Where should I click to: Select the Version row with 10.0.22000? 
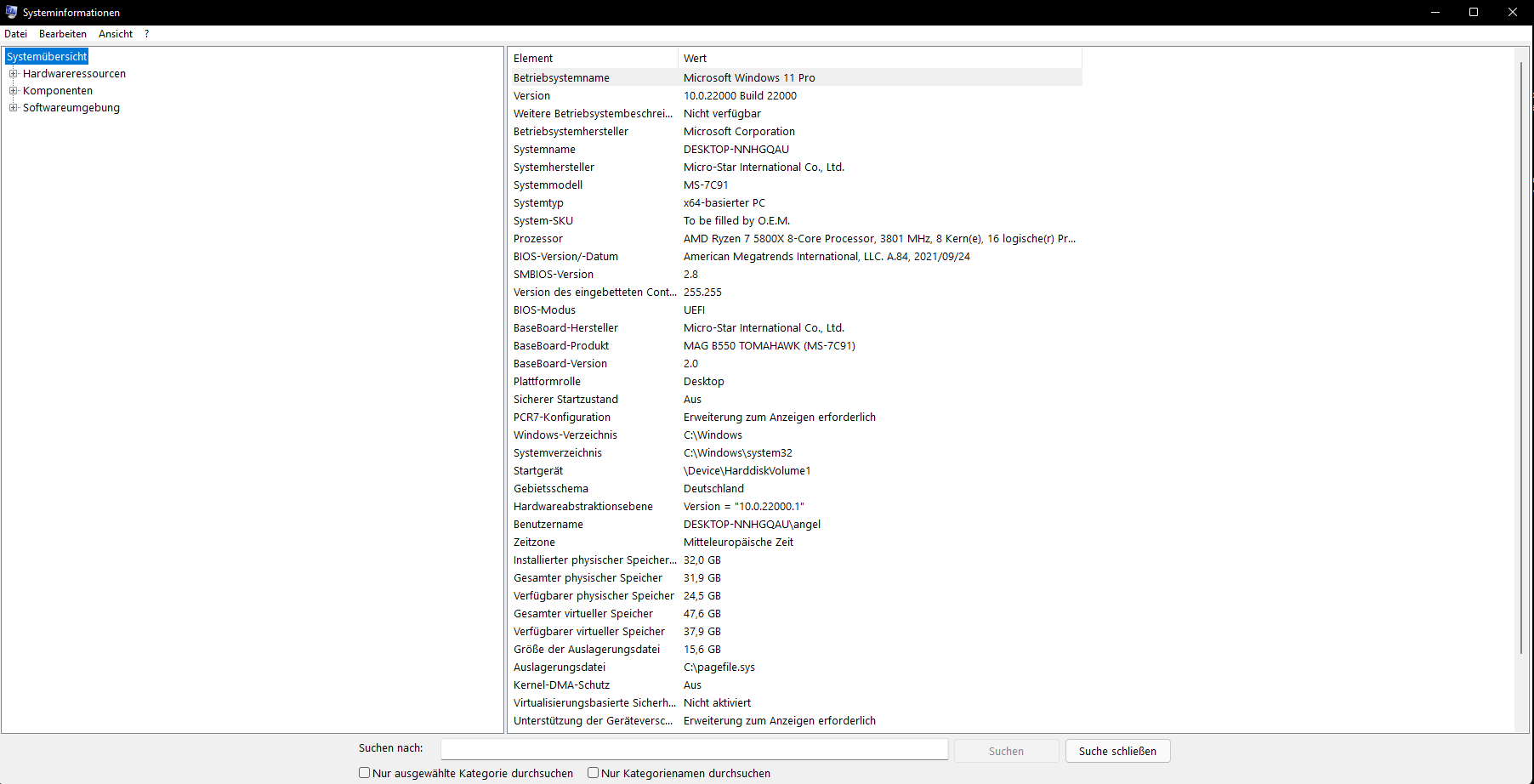click(x=795, y=95)
